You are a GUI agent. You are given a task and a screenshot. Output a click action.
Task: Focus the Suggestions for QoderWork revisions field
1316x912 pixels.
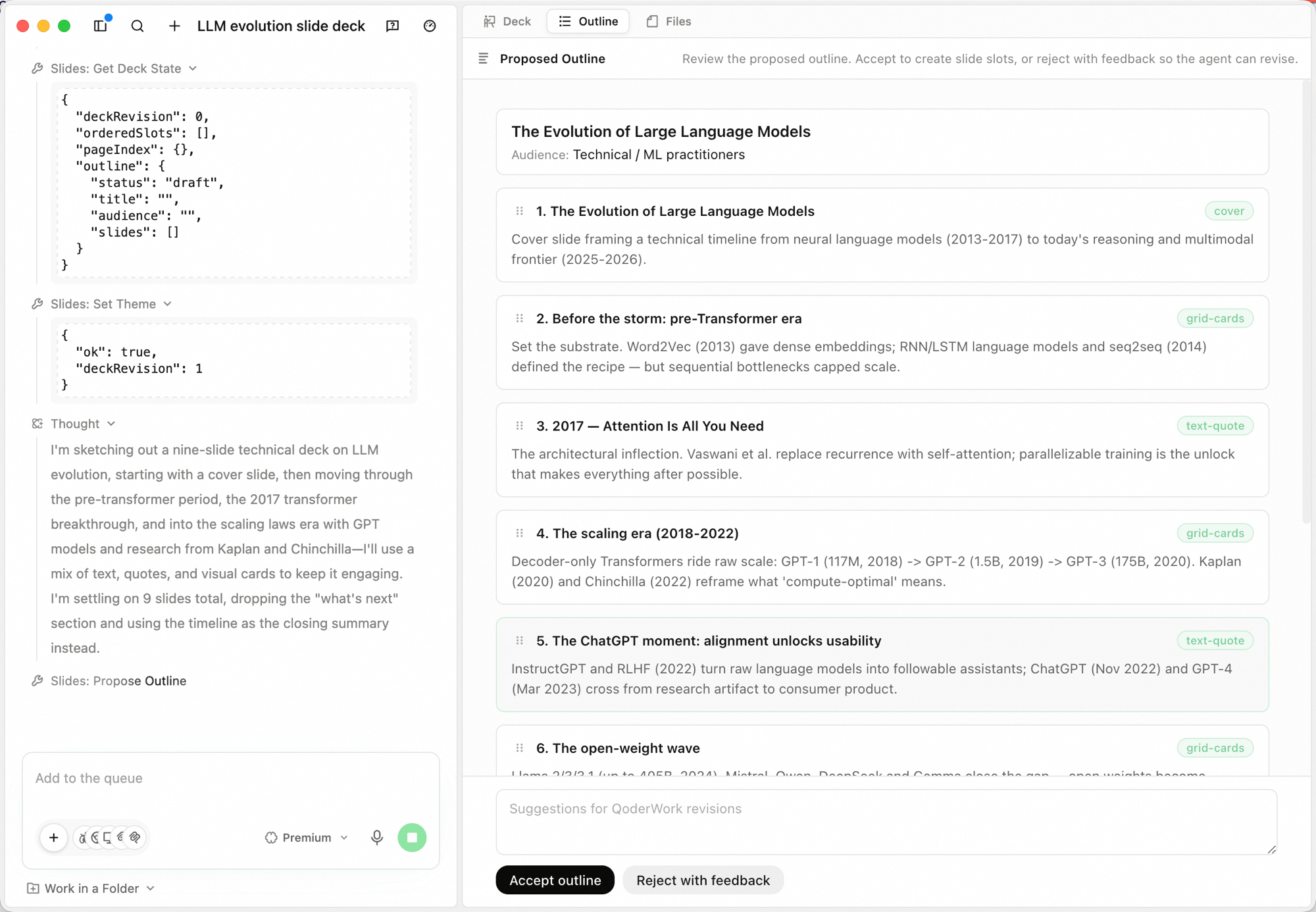tap(886, 822)
